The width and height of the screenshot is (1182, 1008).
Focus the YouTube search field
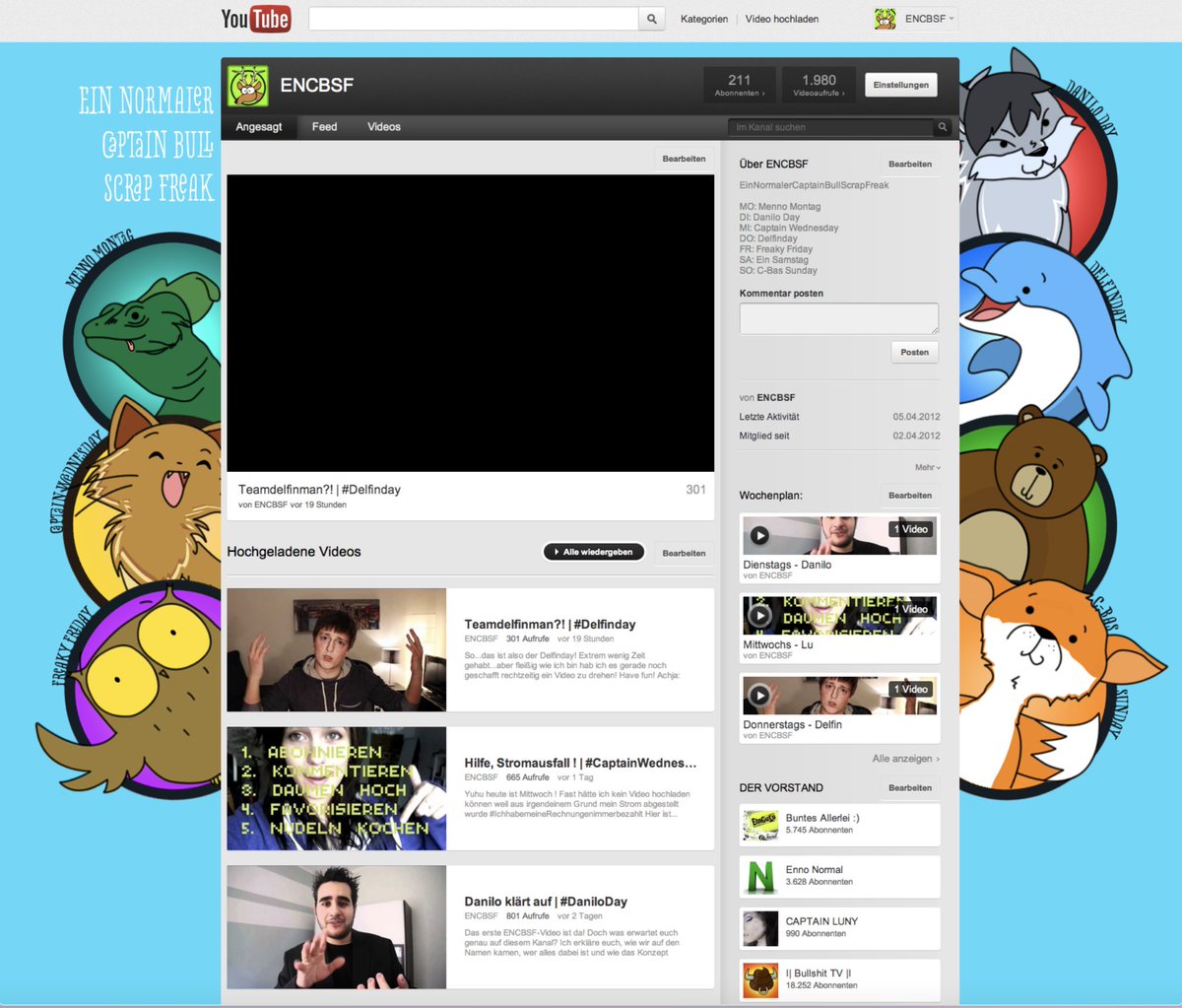click(474, 19)
